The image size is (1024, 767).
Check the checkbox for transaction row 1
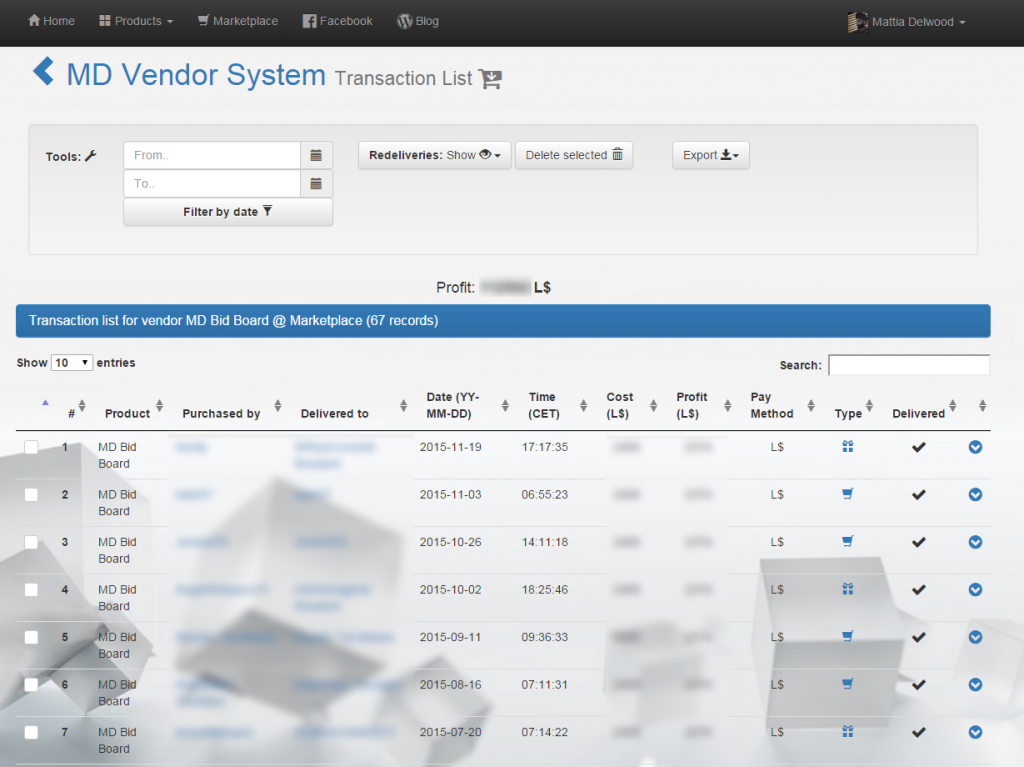[x=30, y=448]
